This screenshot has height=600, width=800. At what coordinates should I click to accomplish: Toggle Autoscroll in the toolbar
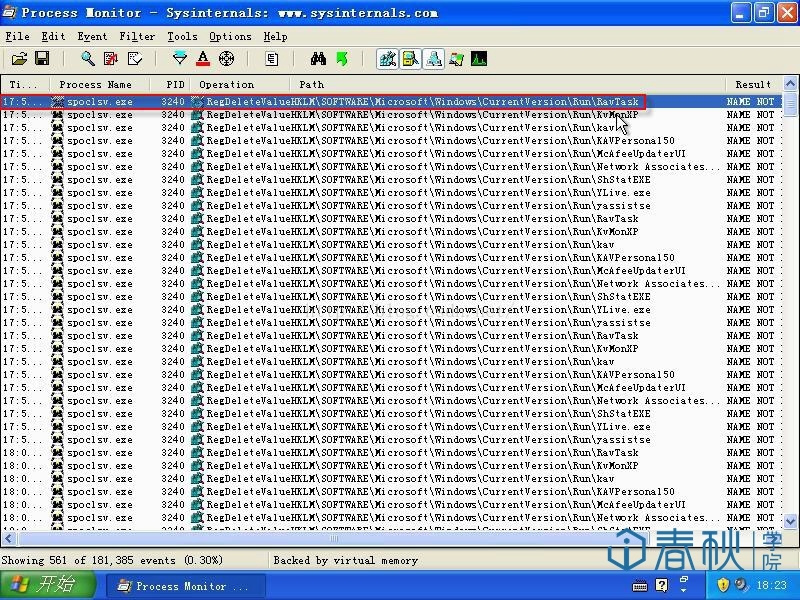pos(111,59)
